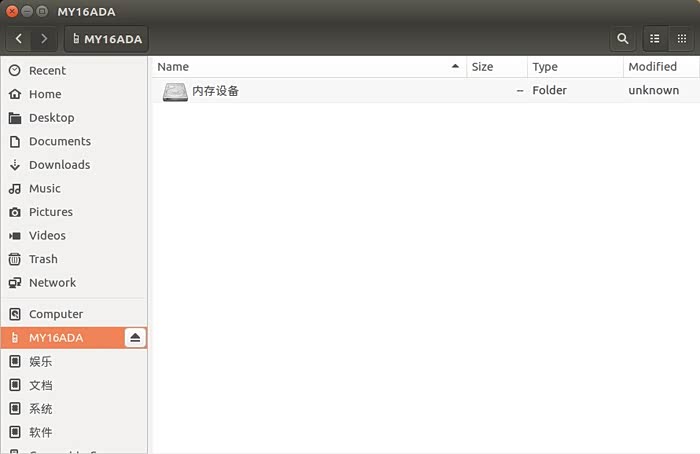700x454 pixels.
Task: Open the 文档 volume in sidebar
Action: tap(74, 385)
